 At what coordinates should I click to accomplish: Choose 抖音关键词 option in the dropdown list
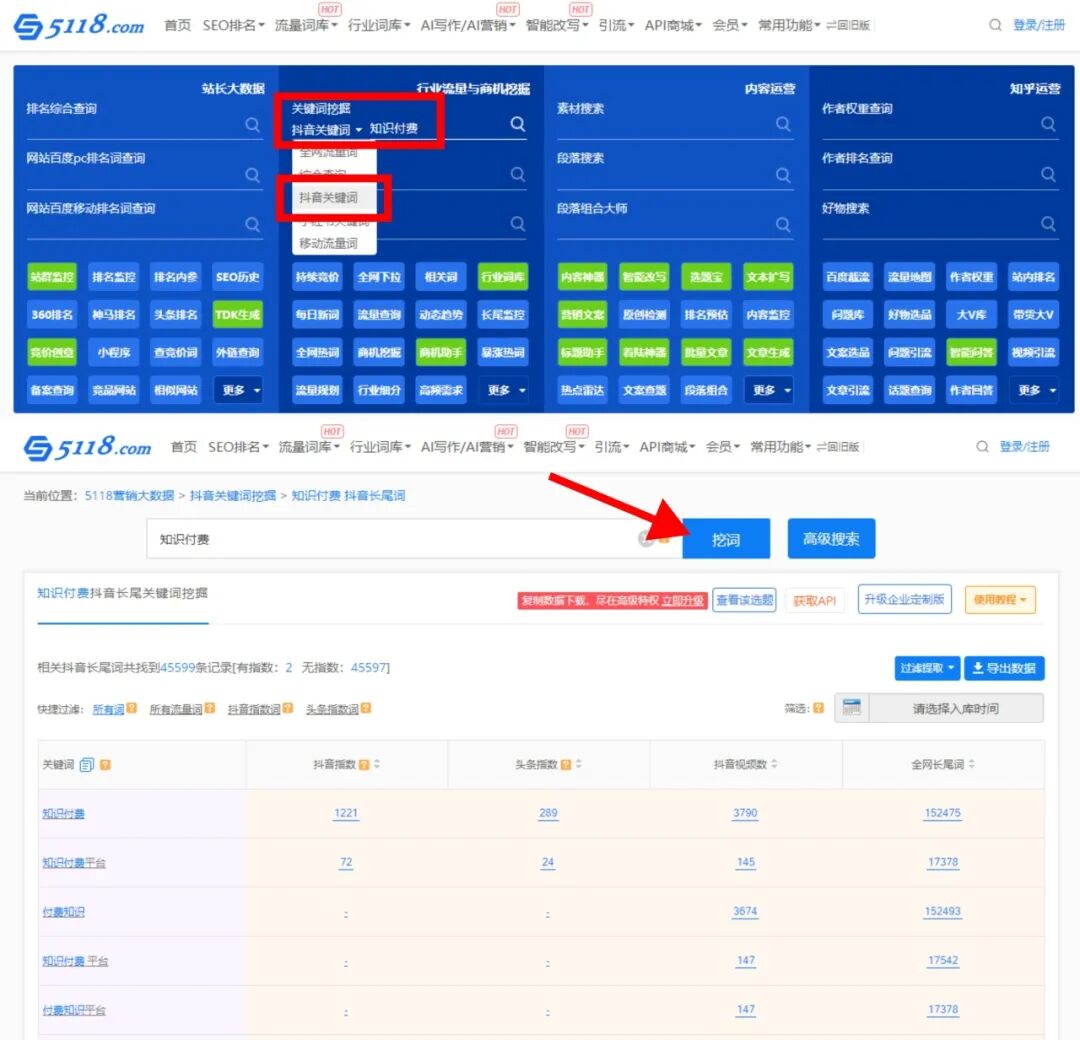(x=328, y=198)
